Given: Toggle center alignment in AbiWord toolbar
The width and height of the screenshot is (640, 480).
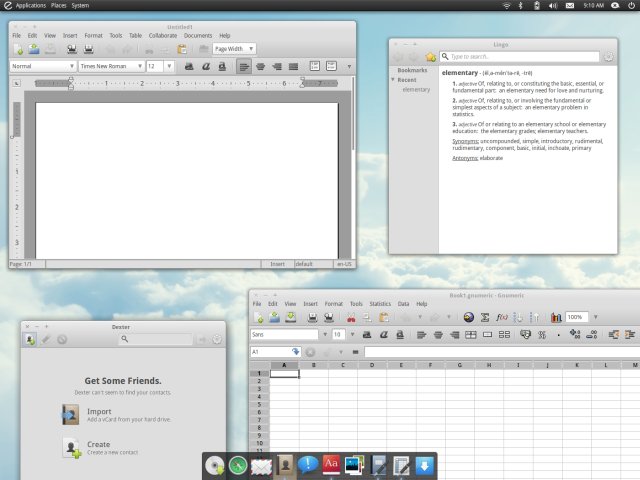Looking at the screenshot, I should tap(261, 66).
